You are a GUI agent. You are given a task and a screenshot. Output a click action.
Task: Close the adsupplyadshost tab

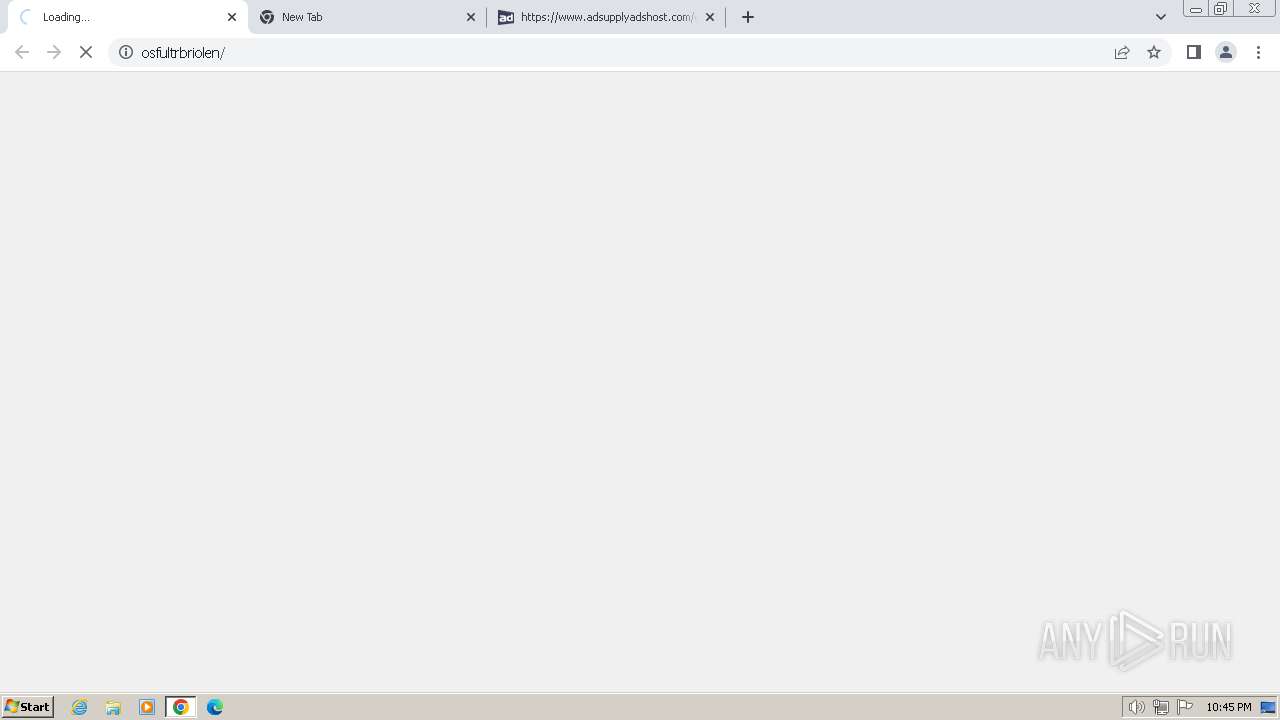710,17
